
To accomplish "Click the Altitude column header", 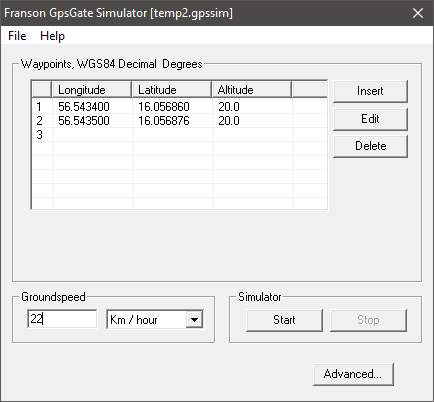I will (x=252, y=90).
